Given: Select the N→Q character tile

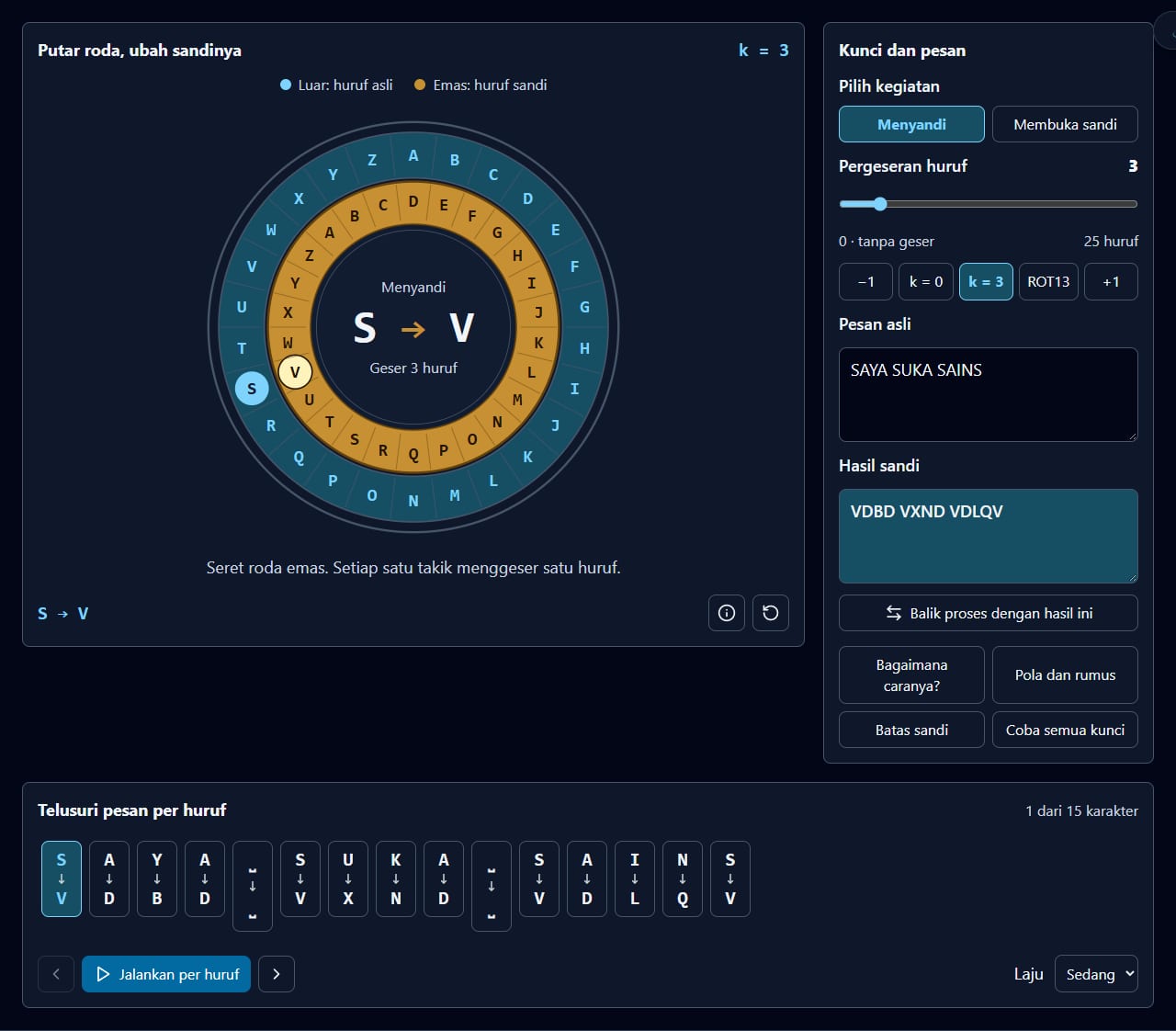Looking at the screenshot, I should click(683, 878).
